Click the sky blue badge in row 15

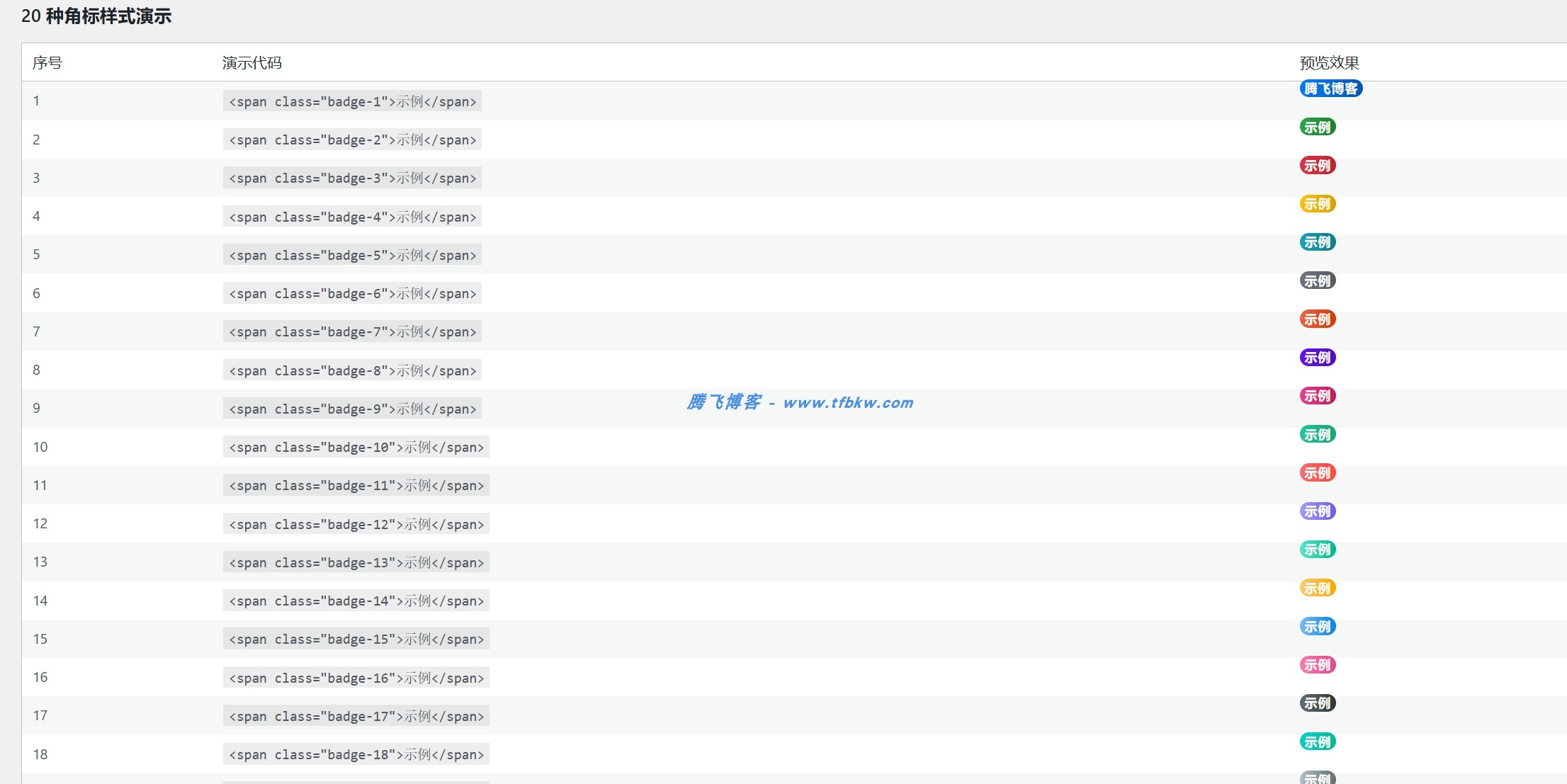1317,627
